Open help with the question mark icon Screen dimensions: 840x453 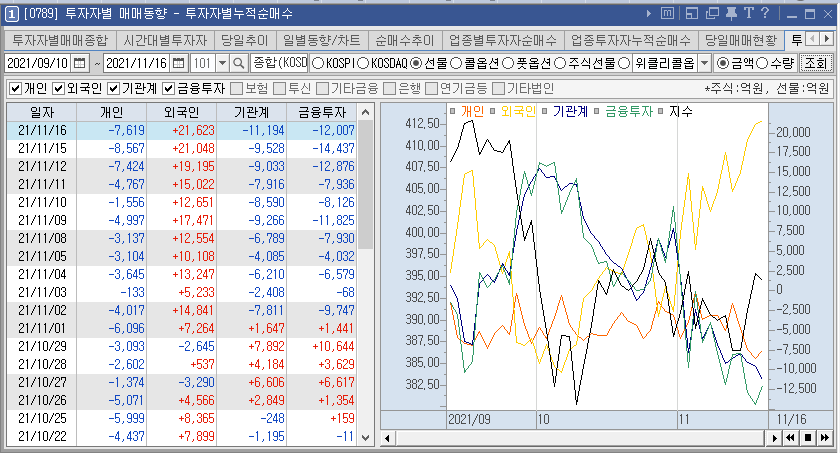click(x=765, y=13)
